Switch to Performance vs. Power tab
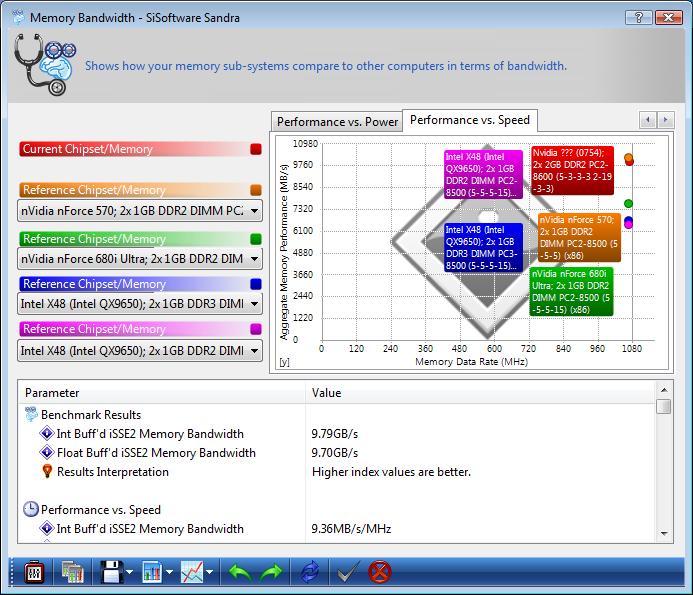693x595 pixels. coord(337,122)
